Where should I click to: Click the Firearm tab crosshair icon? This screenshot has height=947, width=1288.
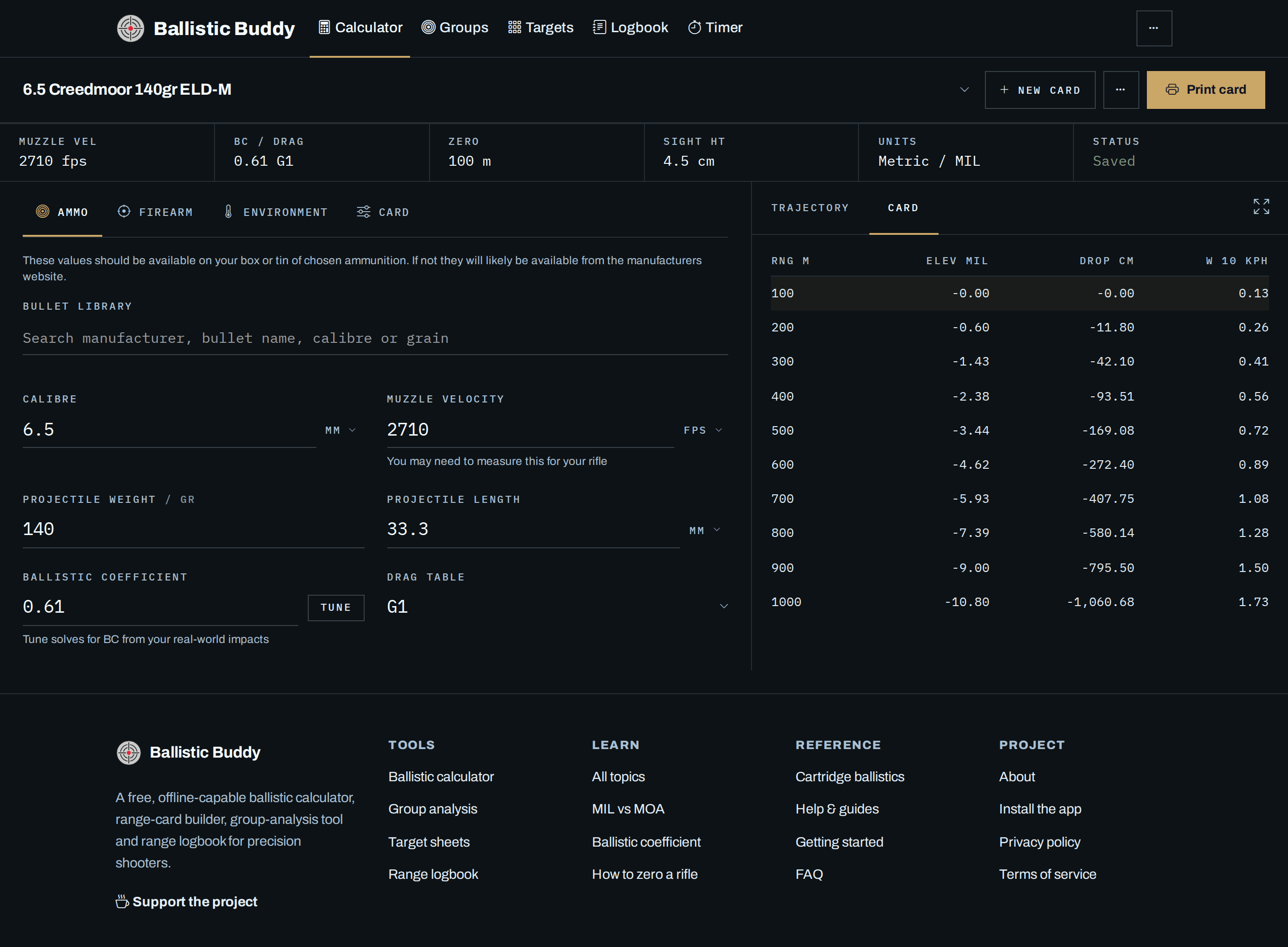tap(124, 212)
